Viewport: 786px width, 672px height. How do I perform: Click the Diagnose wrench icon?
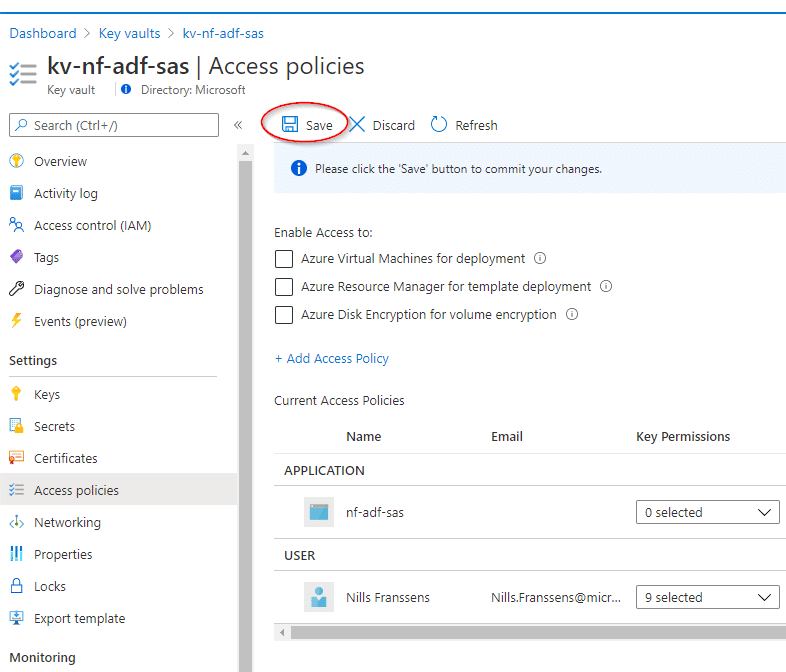(17, 289)
